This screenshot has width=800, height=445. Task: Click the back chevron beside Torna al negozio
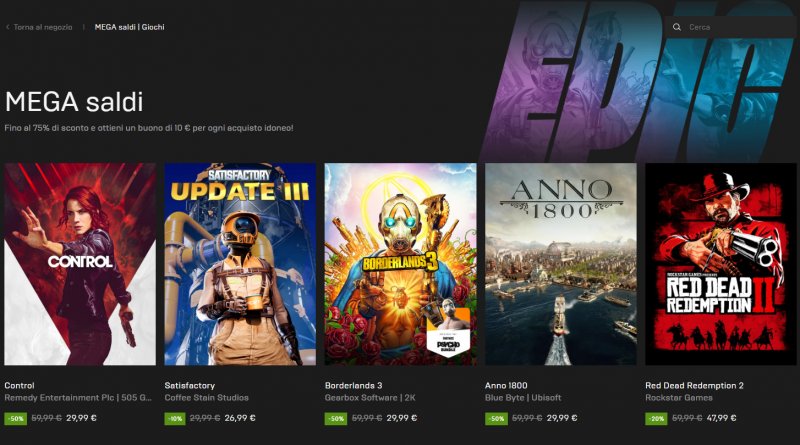(8, 27)
